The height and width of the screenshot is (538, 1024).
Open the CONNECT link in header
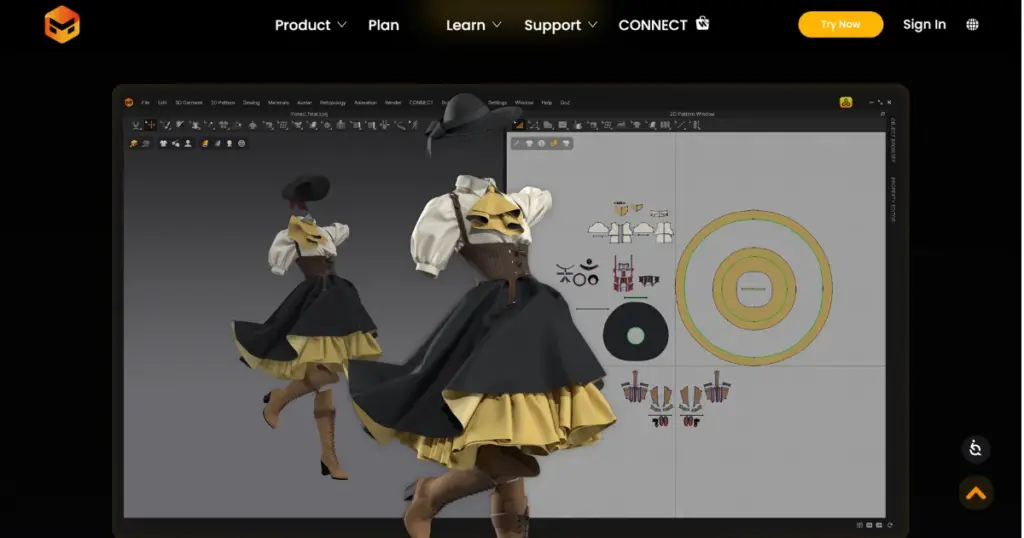click(x=652, y=25)
